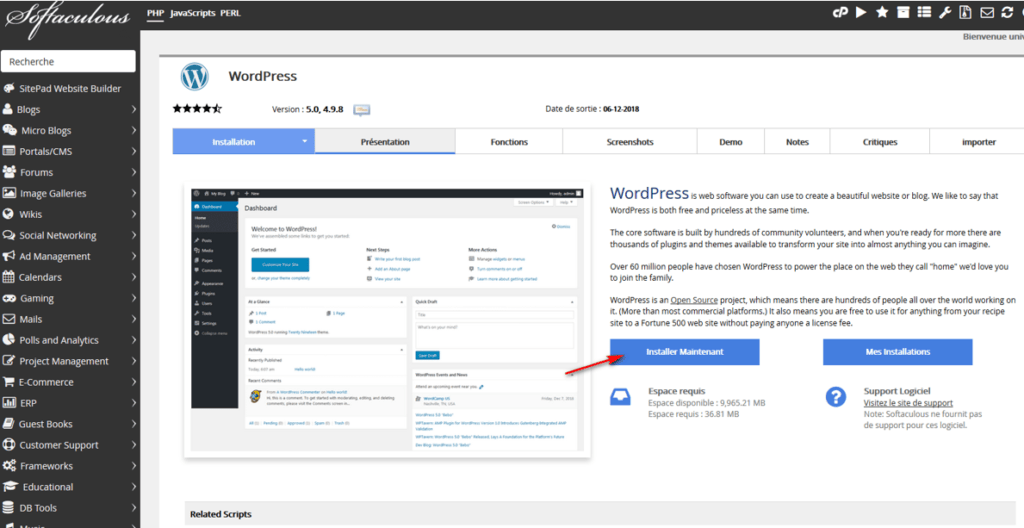
Task: Click the Portals/CMS icon in sidebar
Action: click(9, 152)
